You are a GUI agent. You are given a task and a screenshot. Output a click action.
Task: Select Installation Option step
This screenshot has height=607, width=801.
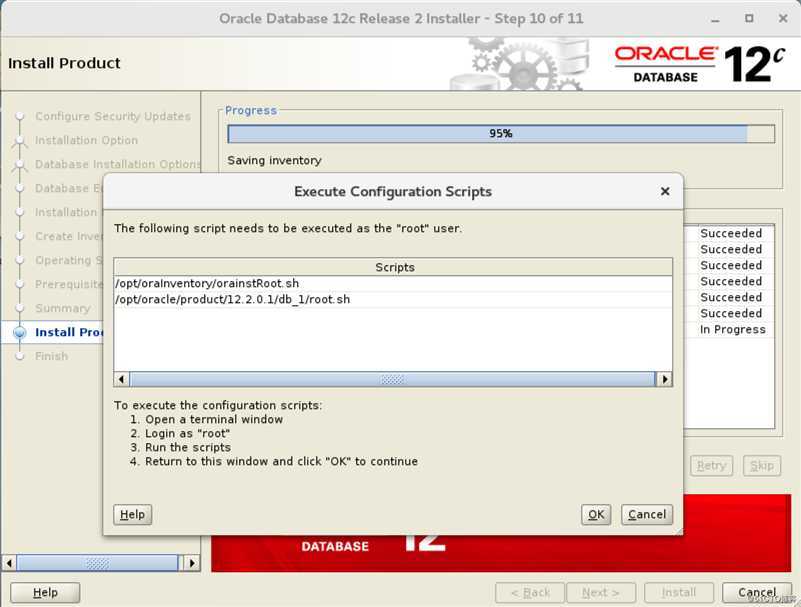86,140
